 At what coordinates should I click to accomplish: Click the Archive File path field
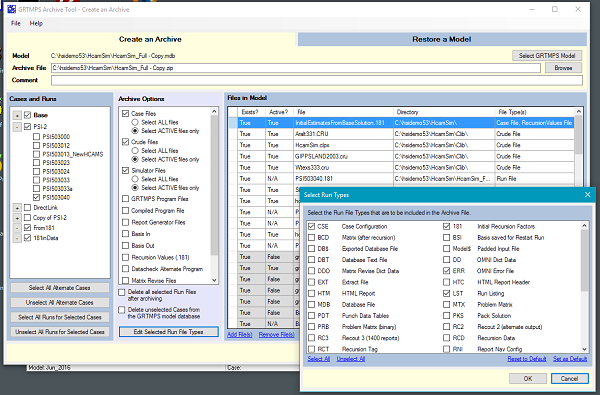tap(296, 68)
